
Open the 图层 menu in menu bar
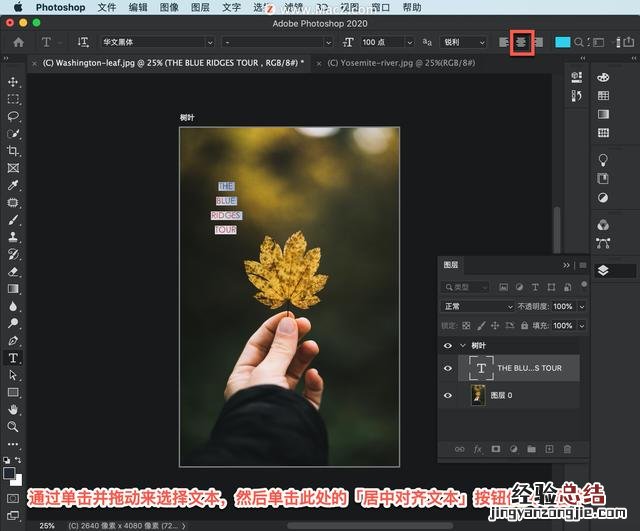pyautogui.click(x=200, y=7)
